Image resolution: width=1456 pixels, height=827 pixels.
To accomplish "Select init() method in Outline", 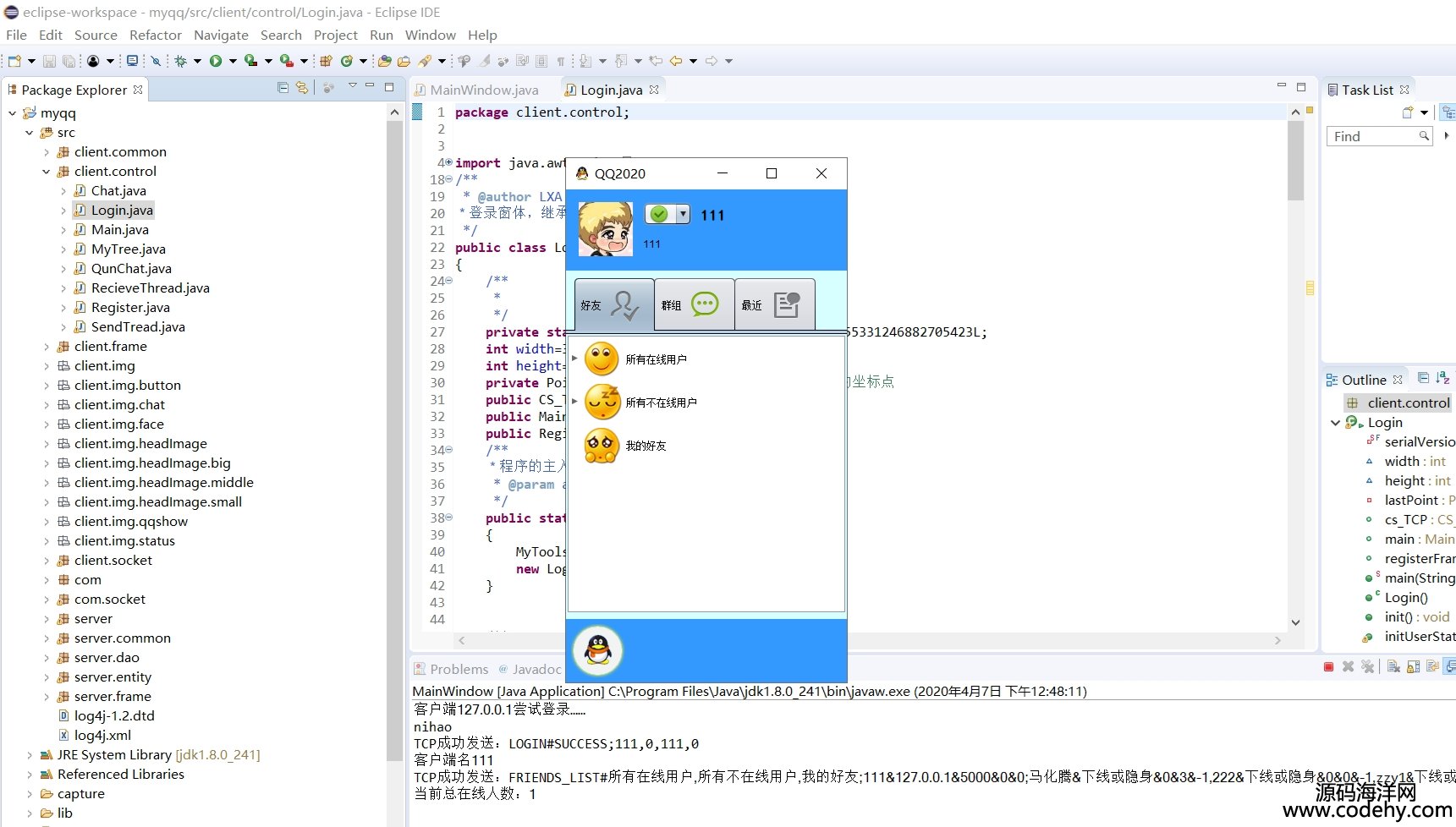I will (1417, 617).
